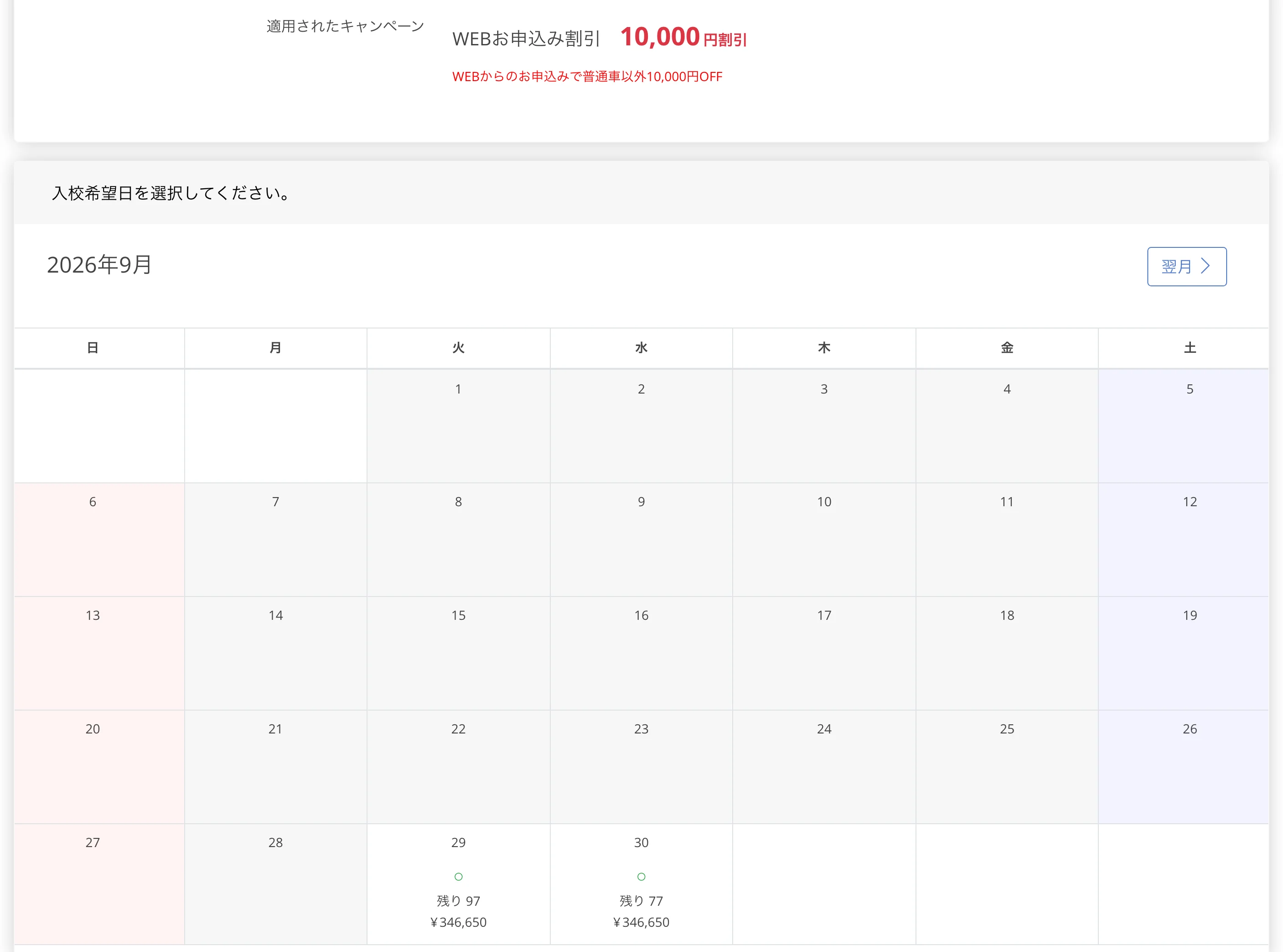Click the green availability circle on 29
The image size is (1283, 952).
tap(458, 876)
